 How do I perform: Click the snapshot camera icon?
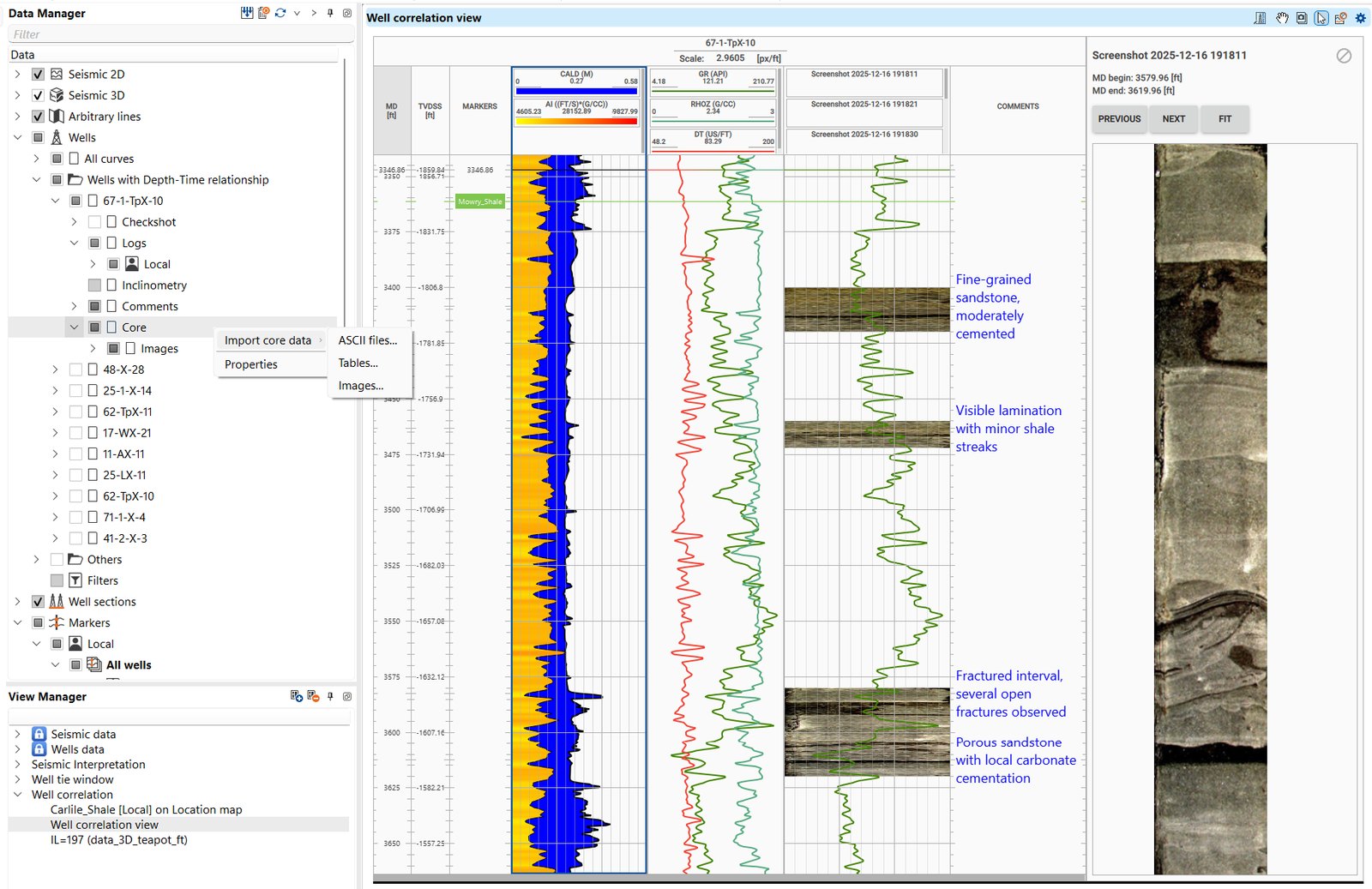[1302, 18]
